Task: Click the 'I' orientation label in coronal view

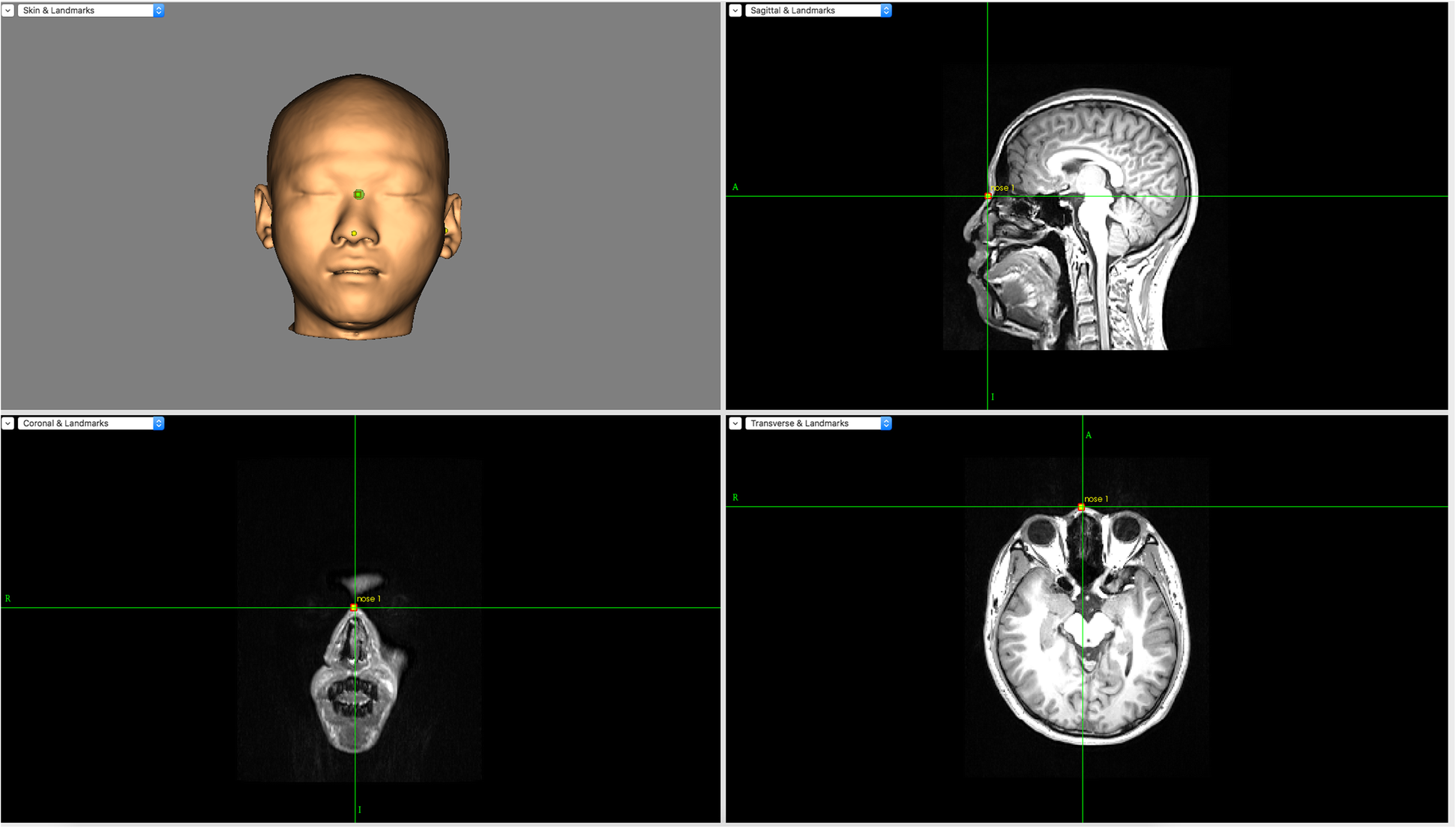Action: (360, 810)
